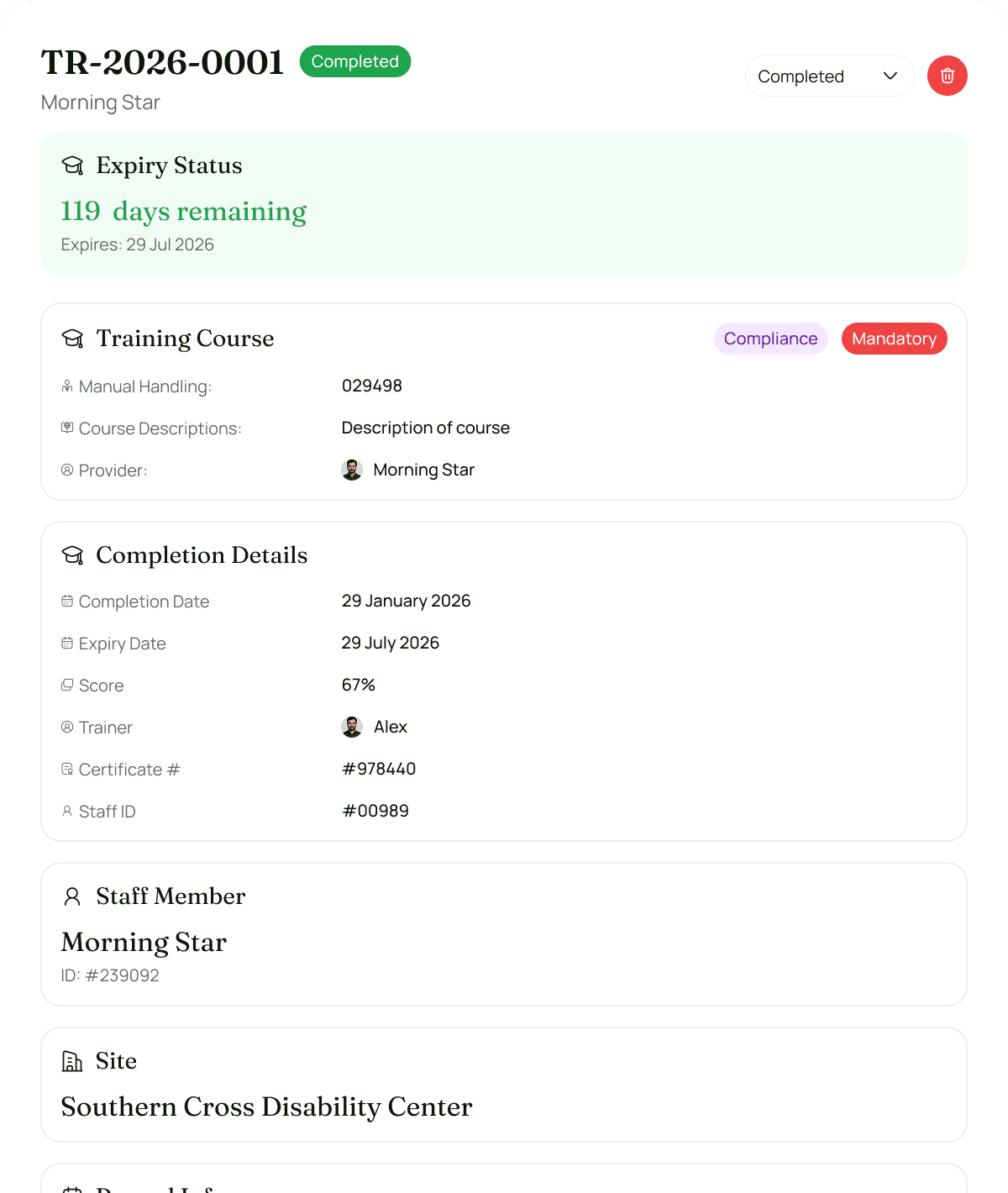
Task: Click the person icon beside Staff Member heading
Action: click(x=71, y=896)
